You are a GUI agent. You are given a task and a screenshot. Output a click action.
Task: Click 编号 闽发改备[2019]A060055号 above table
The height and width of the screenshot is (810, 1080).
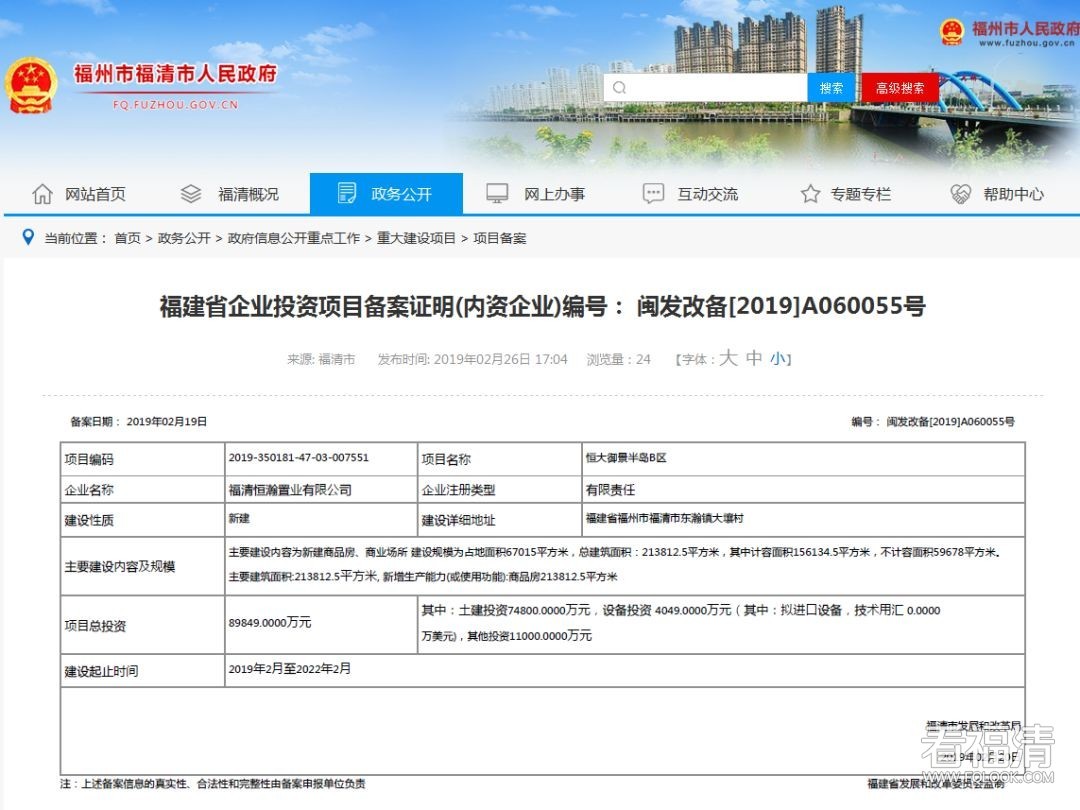(x=933, y=422)
